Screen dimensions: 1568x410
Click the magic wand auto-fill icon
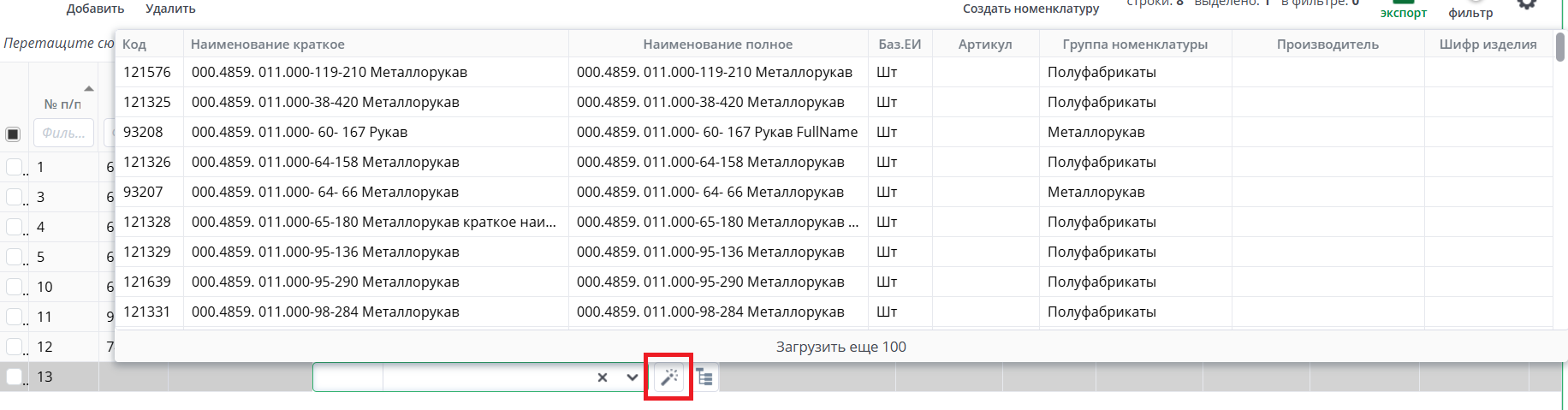669,377
